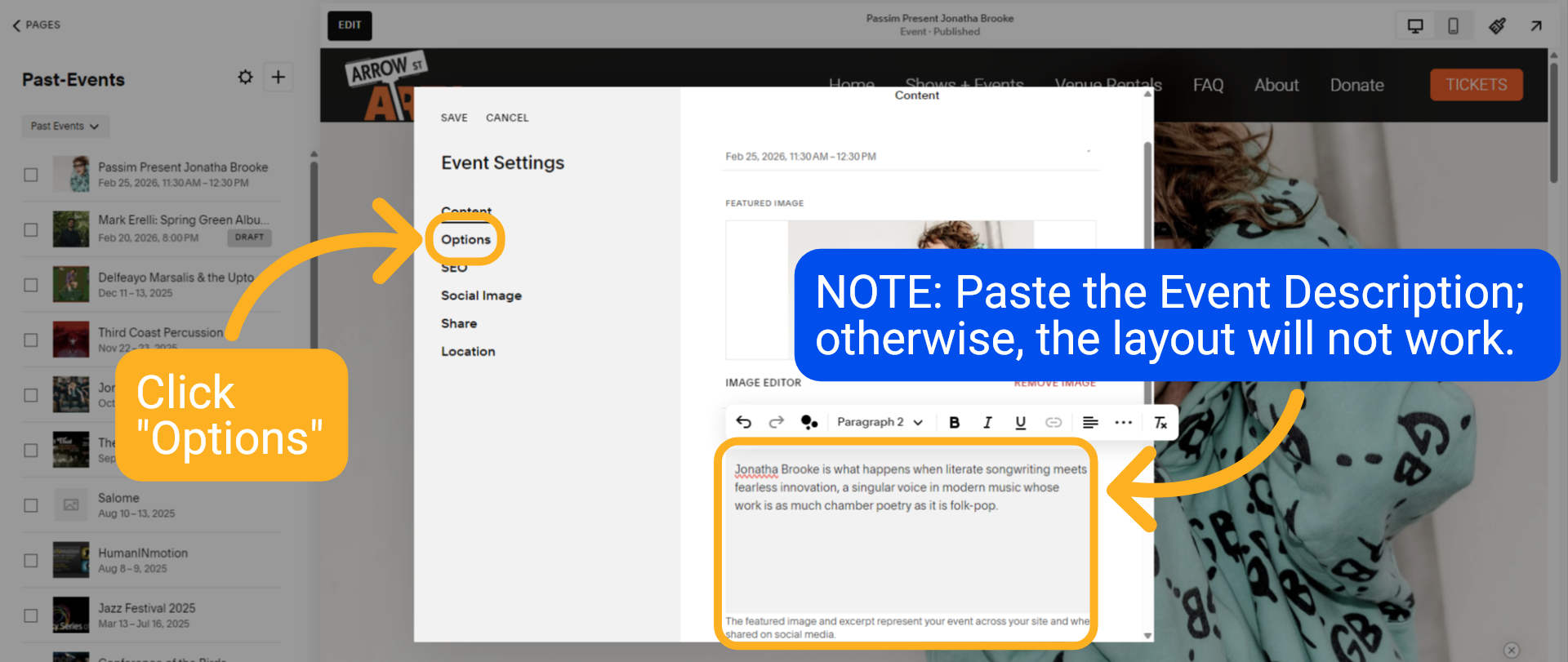Click Save in Event Settings
This screenshot has height=662, width=1568.
(454, 118)
